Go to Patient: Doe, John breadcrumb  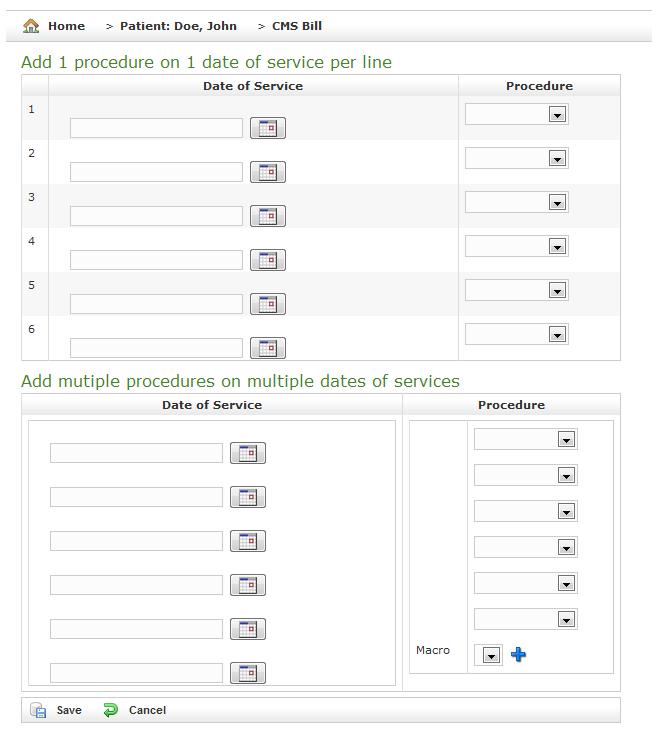point(178,26)
